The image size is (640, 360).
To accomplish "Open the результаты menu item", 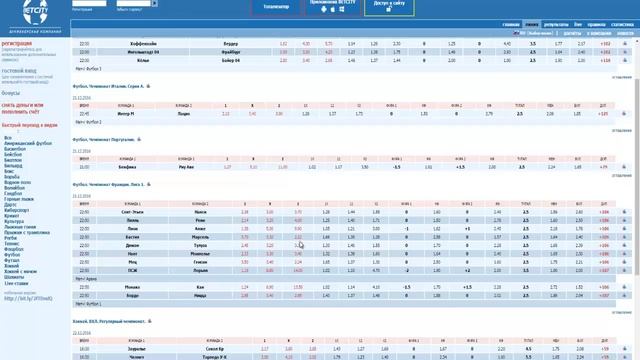I will (x=556, y=24).
